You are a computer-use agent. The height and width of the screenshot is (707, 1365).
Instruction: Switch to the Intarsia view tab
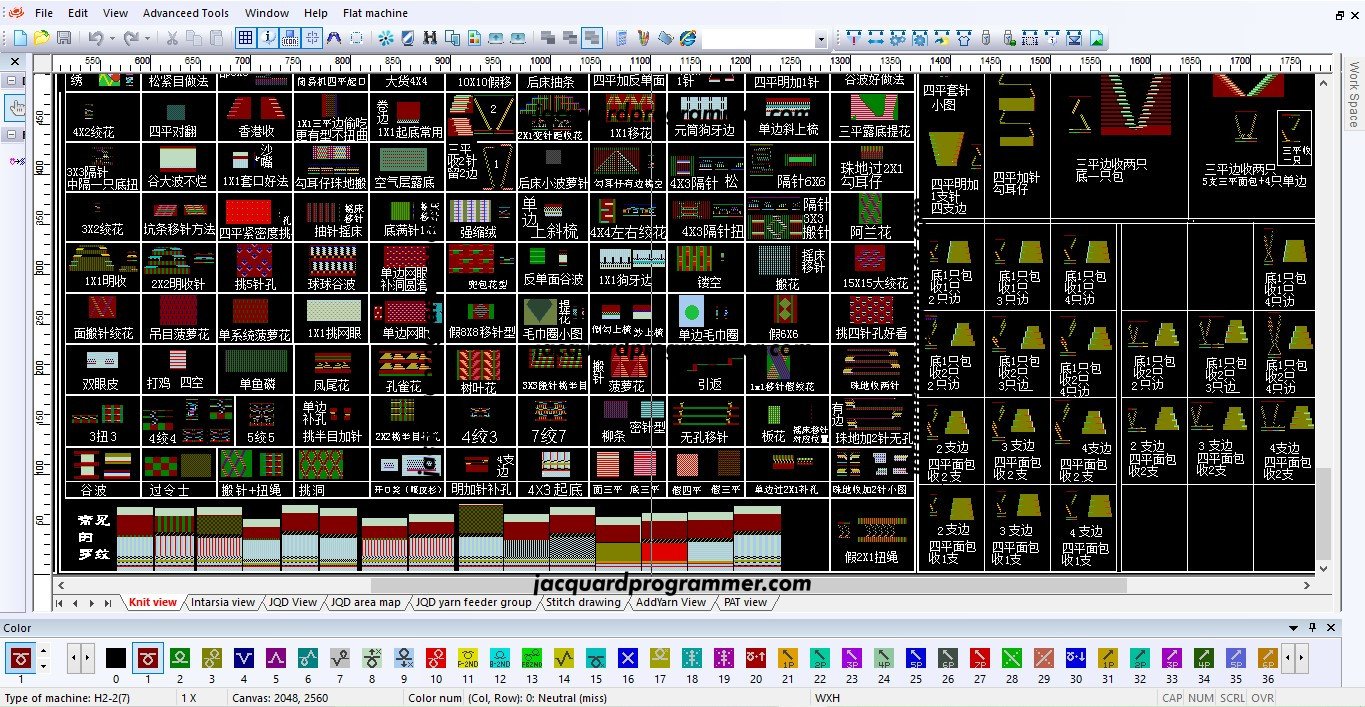pos(222,602)
